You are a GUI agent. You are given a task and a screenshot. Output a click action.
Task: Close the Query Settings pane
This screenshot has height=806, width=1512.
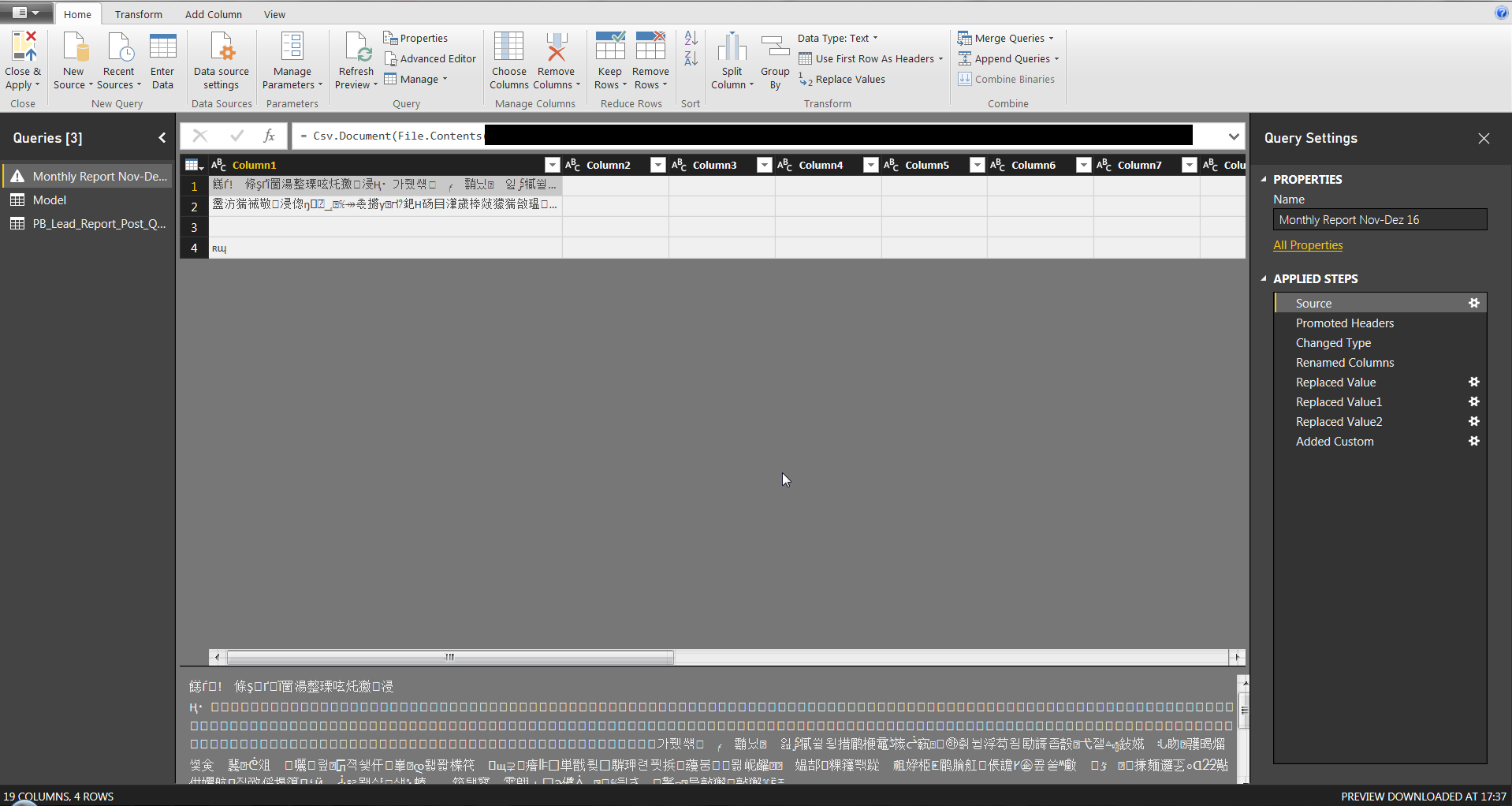click(x=1484, y=138)
